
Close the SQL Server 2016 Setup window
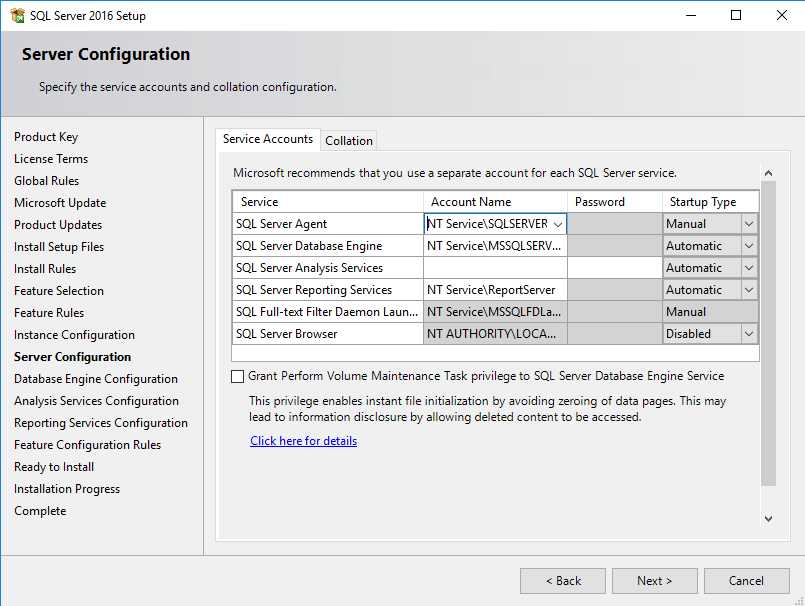point(781,15)
